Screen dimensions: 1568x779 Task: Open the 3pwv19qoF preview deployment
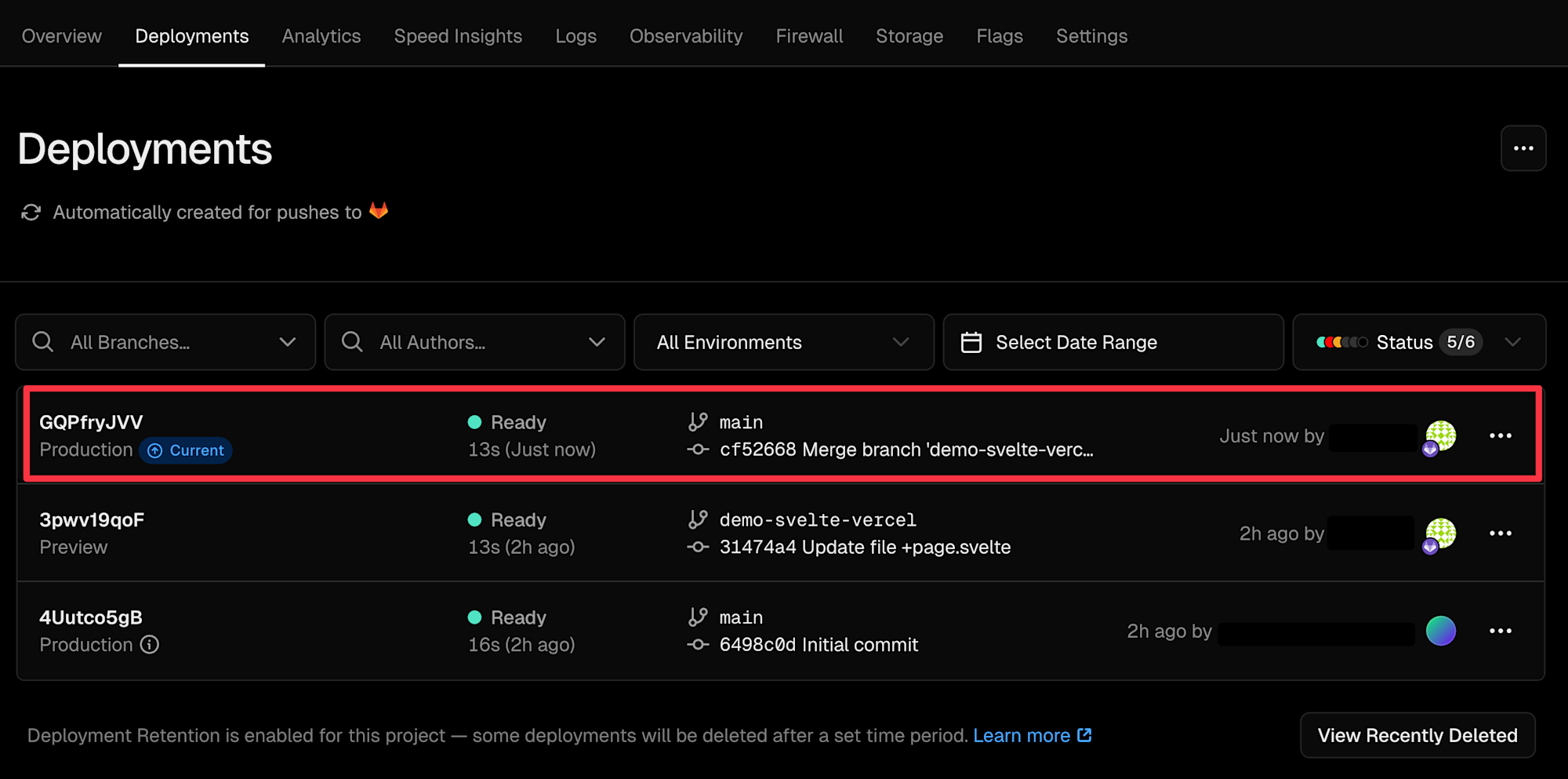pos(92,520)
